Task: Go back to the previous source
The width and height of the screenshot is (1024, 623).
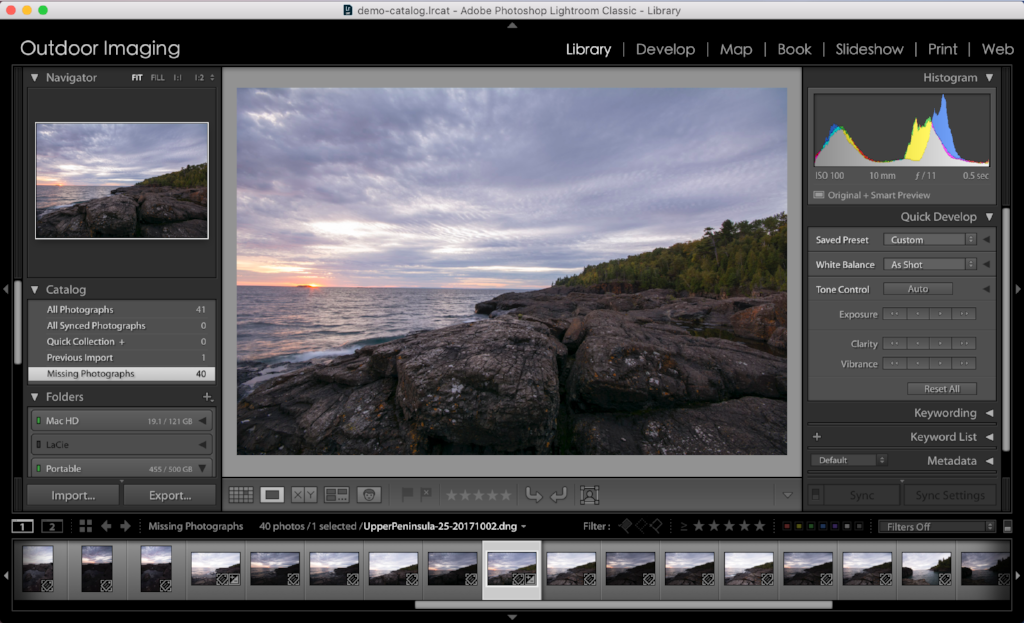Action: click(x=106, y=526)
